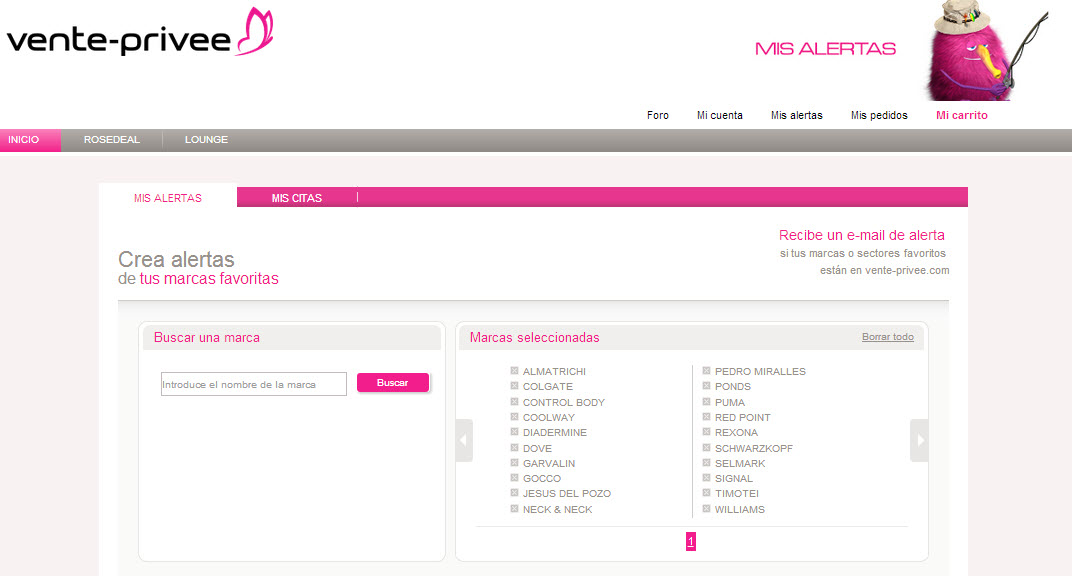Click the SCHWARZKOPF brand name

754,448
